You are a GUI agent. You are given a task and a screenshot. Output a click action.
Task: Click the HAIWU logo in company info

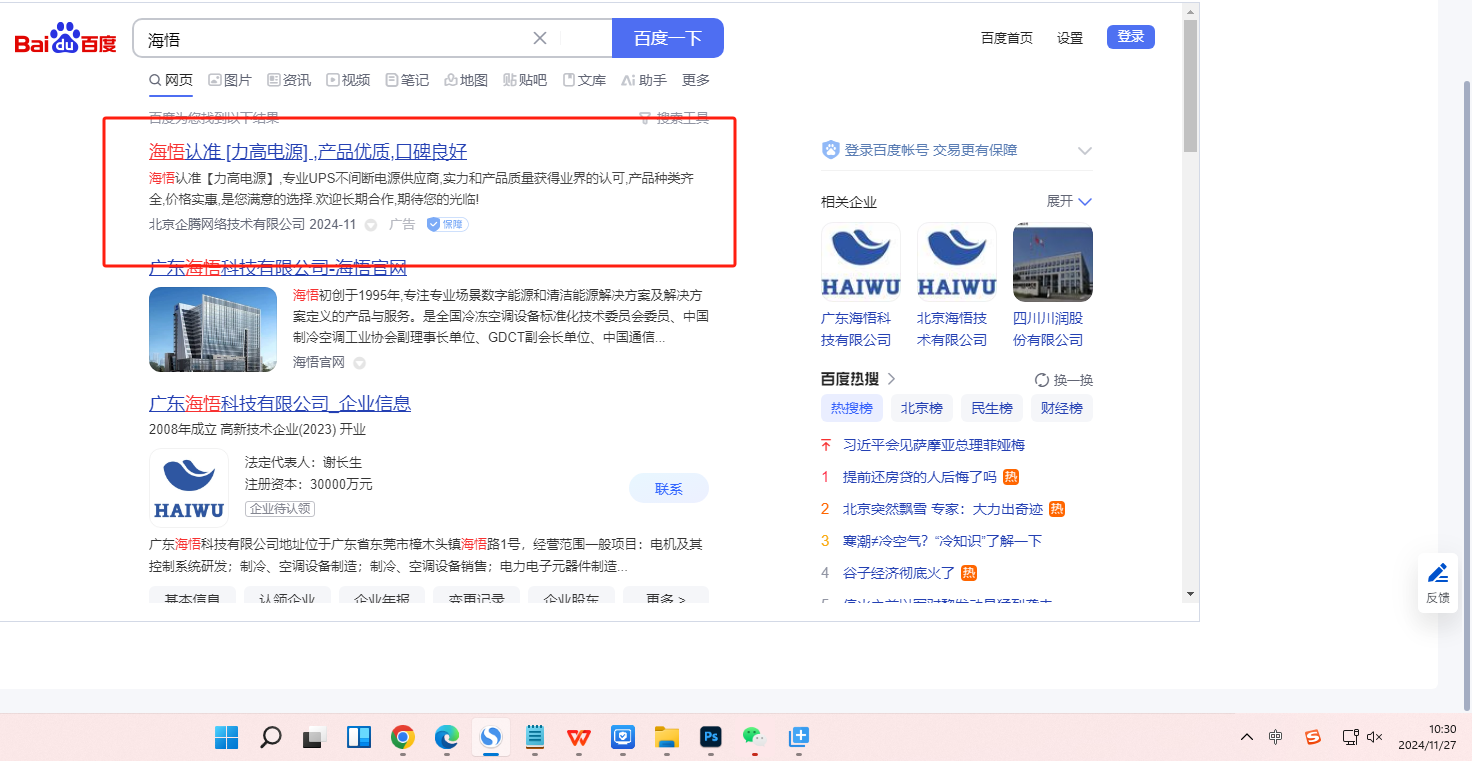coord(189,487)
